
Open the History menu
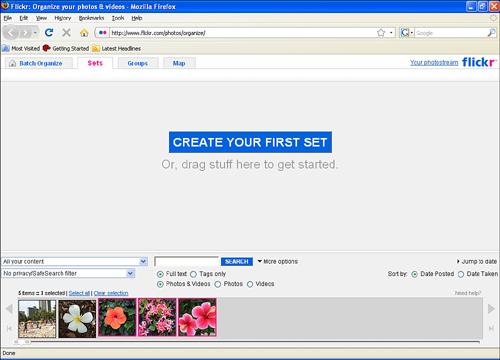(x=63, y=18)
